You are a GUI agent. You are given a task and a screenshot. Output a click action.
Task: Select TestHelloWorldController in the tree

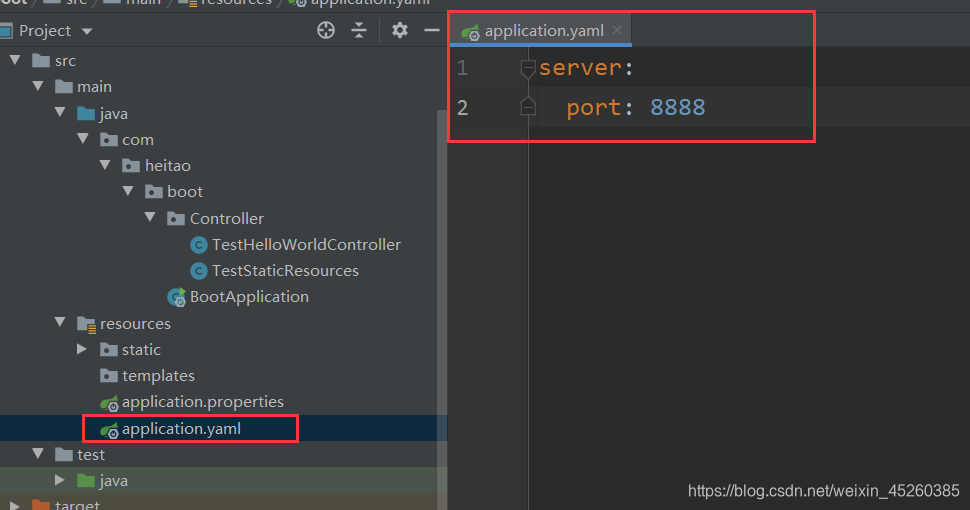tap(306, 244)
